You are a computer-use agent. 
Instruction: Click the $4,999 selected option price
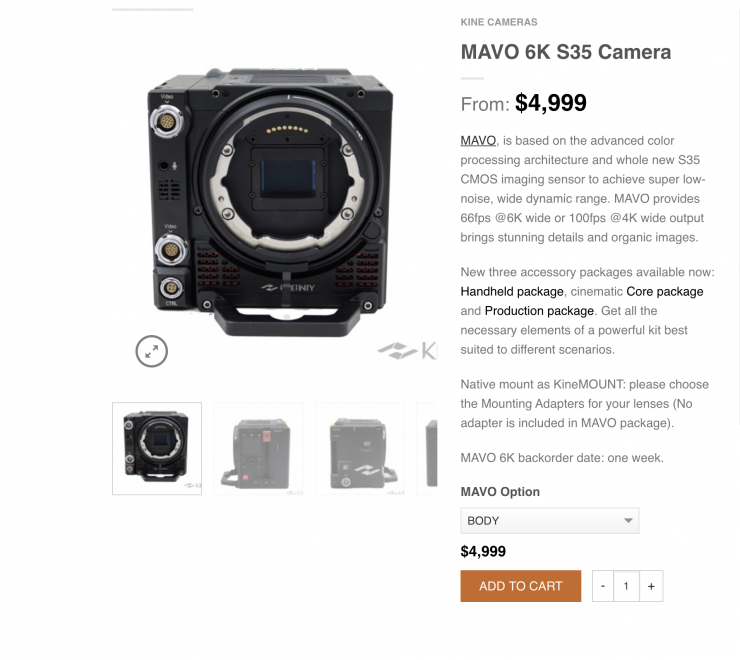tap(483, 551)
